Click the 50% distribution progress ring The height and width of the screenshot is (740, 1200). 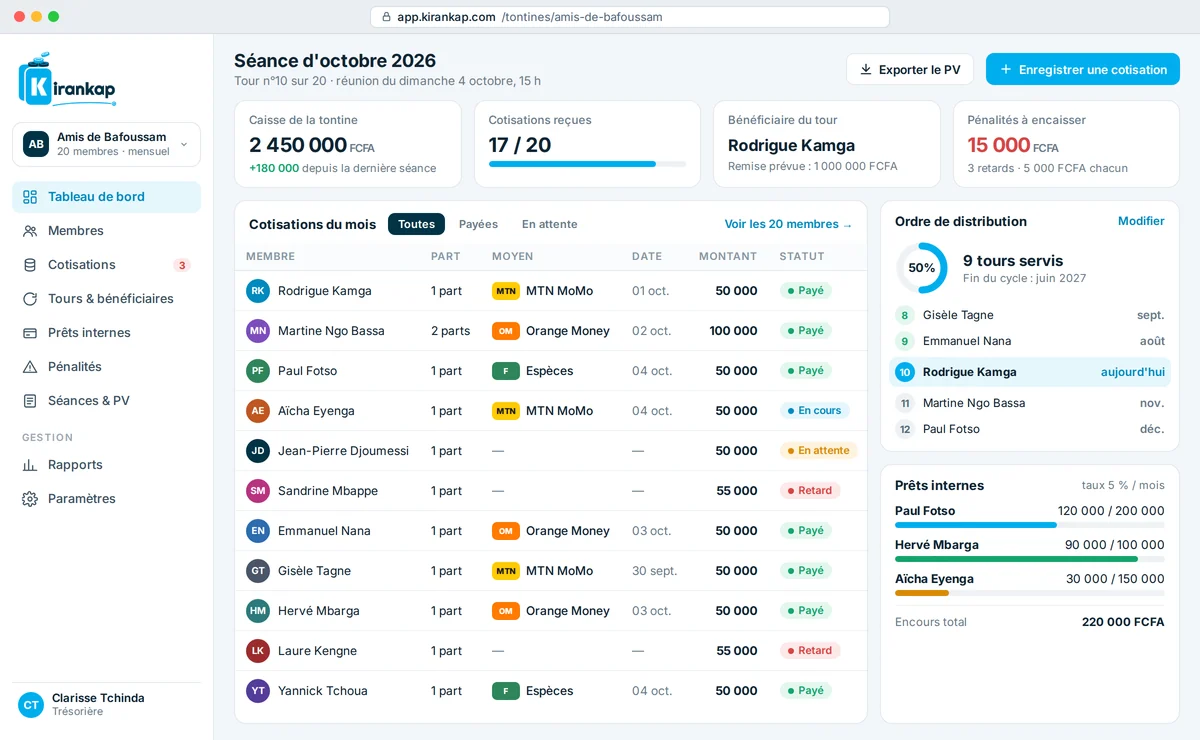click(x=921, y=268)
